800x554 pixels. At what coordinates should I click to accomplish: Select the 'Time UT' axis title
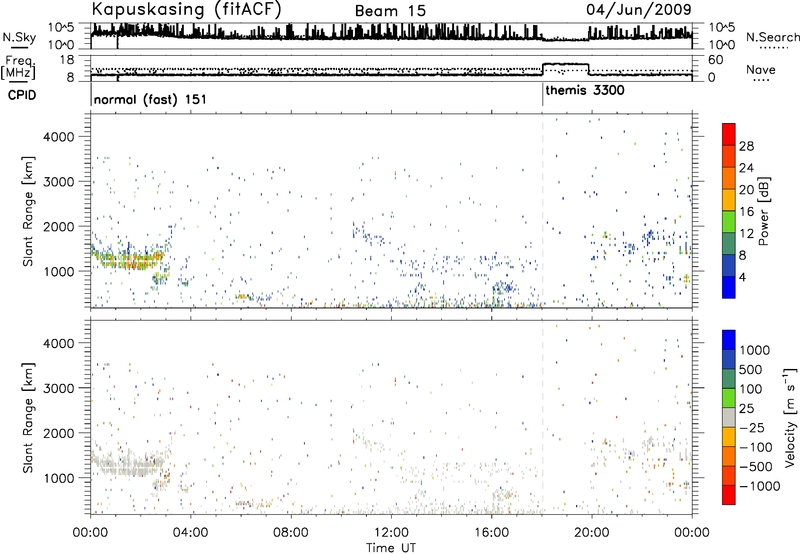(391, 548)
